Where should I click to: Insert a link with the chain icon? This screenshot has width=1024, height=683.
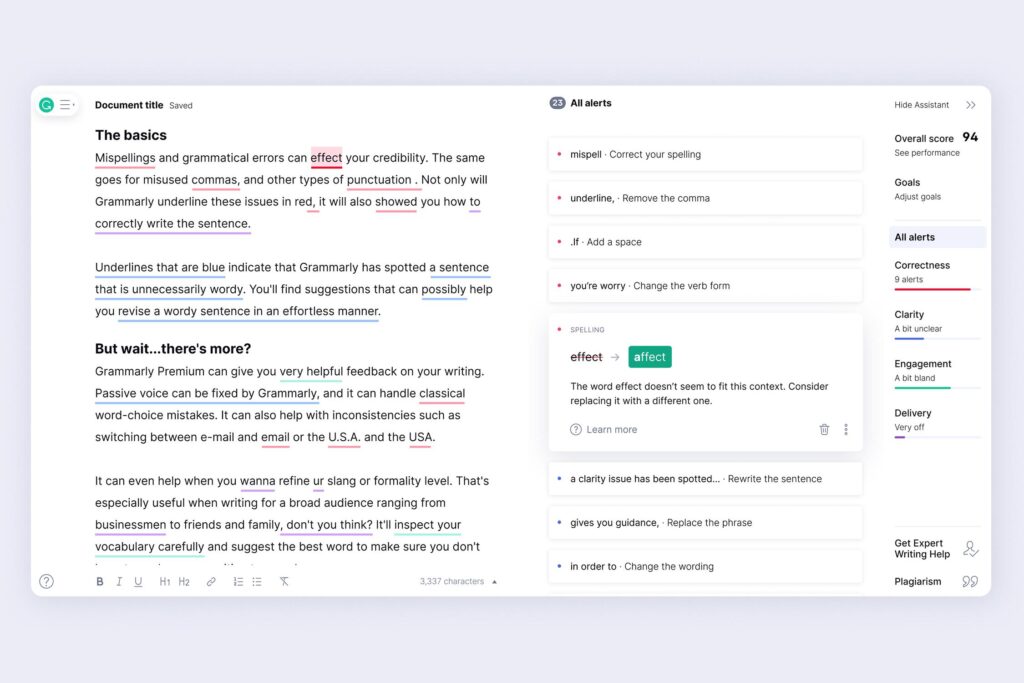(x=211, y=582)
